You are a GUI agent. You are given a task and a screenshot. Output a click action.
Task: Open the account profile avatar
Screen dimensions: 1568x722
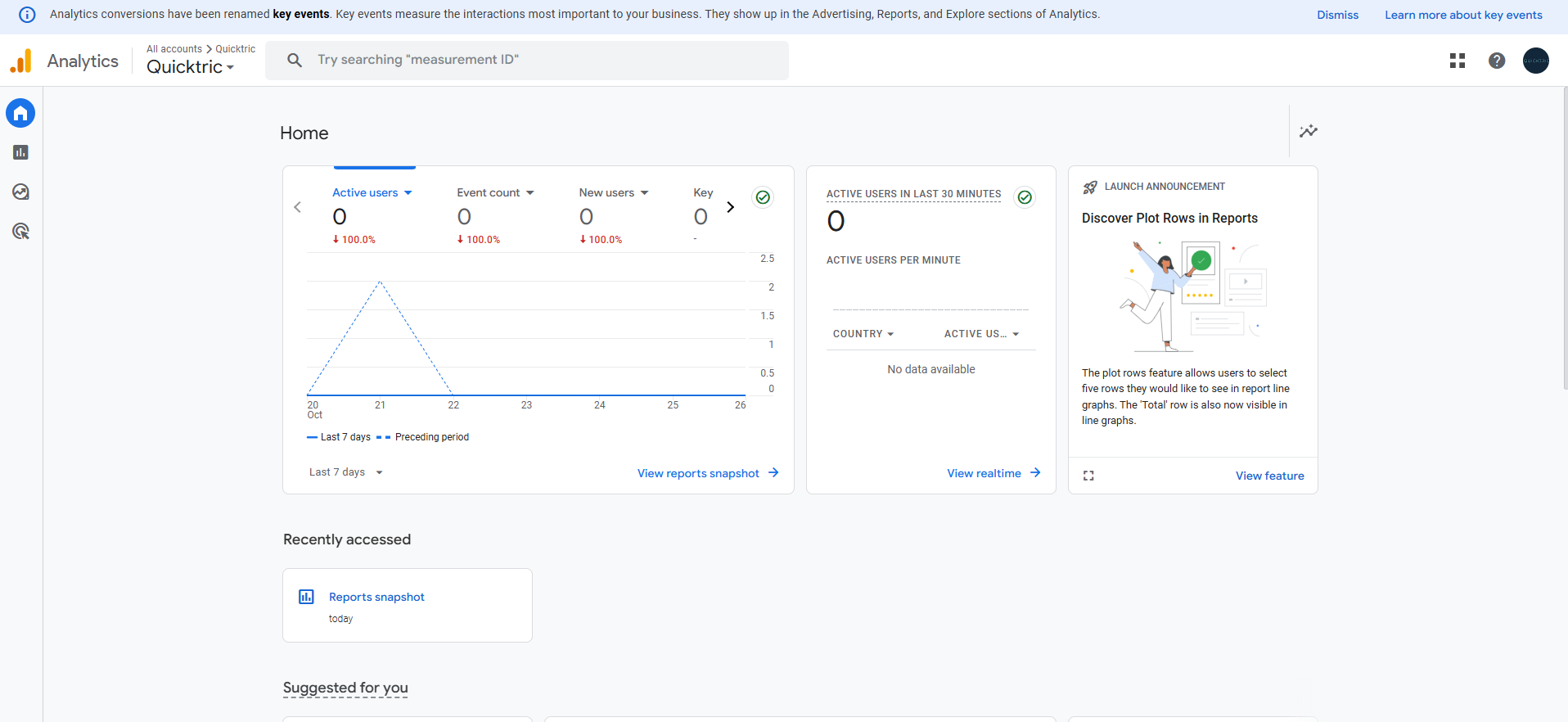[x=1536, y=61]
